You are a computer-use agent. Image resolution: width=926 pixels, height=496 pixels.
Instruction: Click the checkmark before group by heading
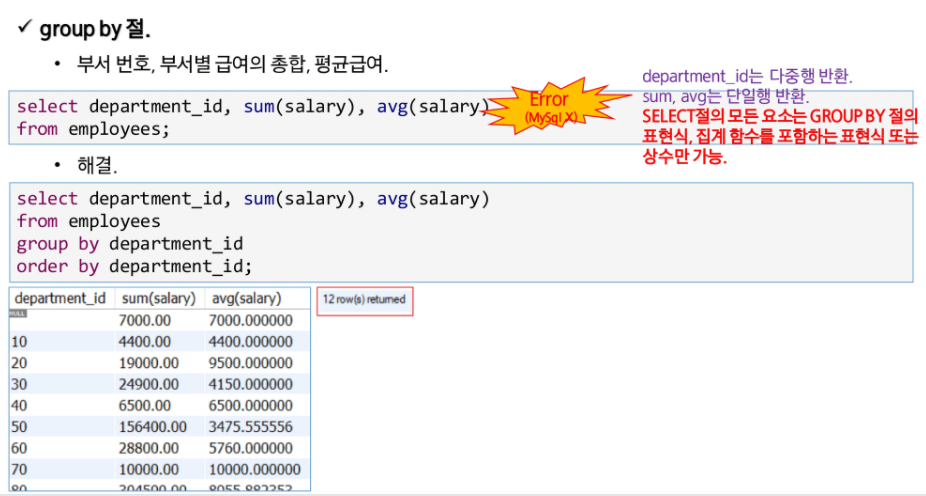[x=25, y=26]
